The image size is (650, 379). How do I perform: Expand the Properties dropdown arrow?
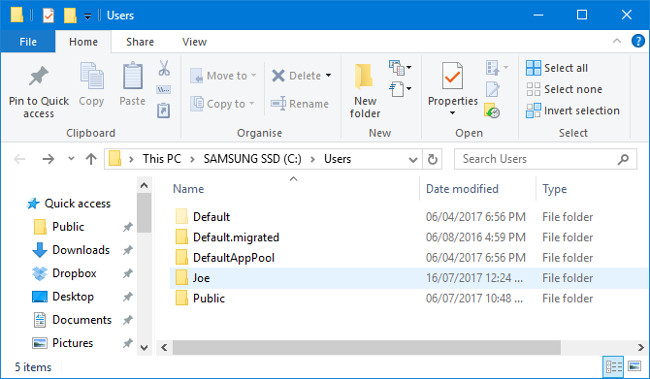452,113
